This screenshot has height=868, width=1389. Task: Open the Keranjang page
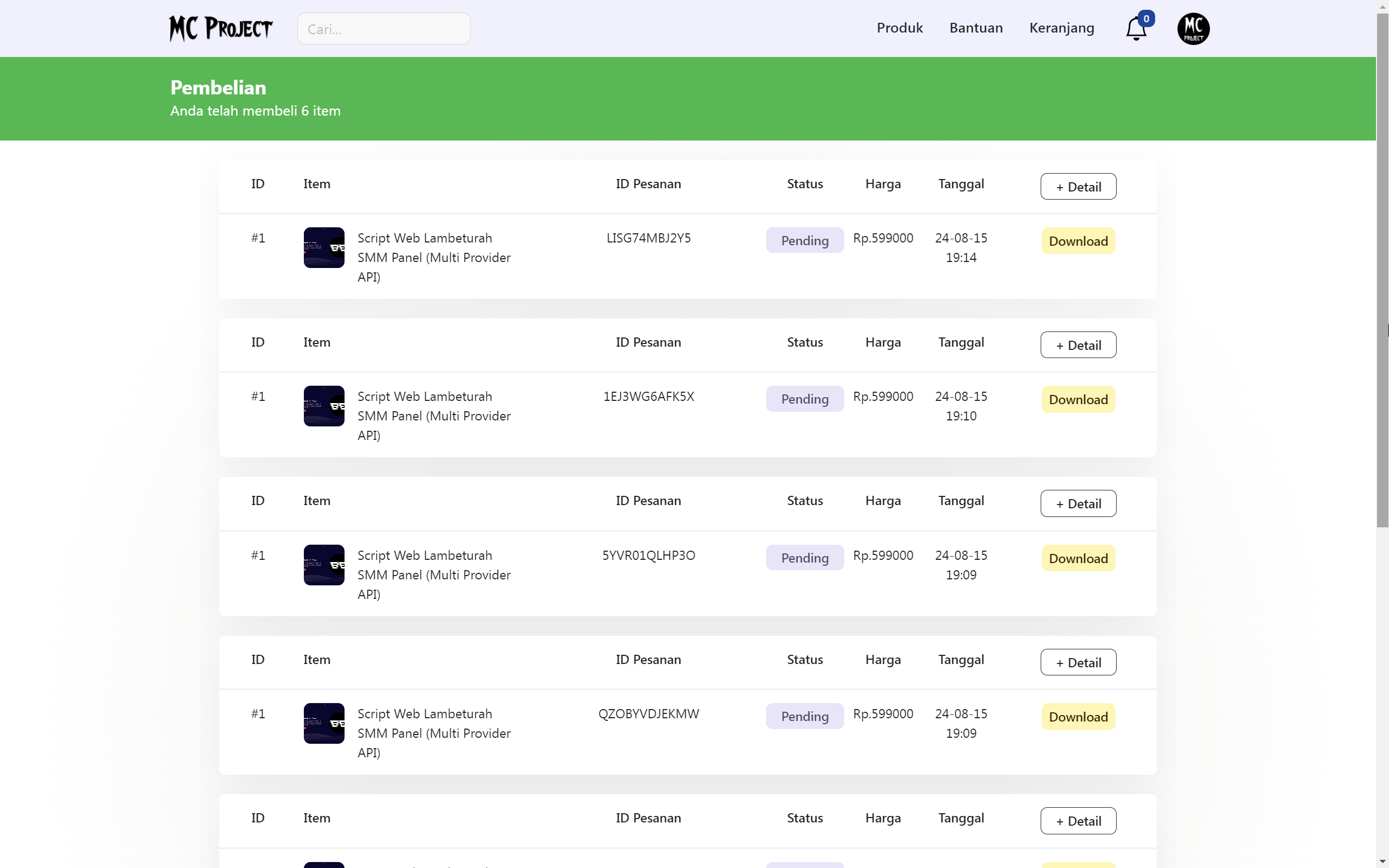(x=1061, y=28)
